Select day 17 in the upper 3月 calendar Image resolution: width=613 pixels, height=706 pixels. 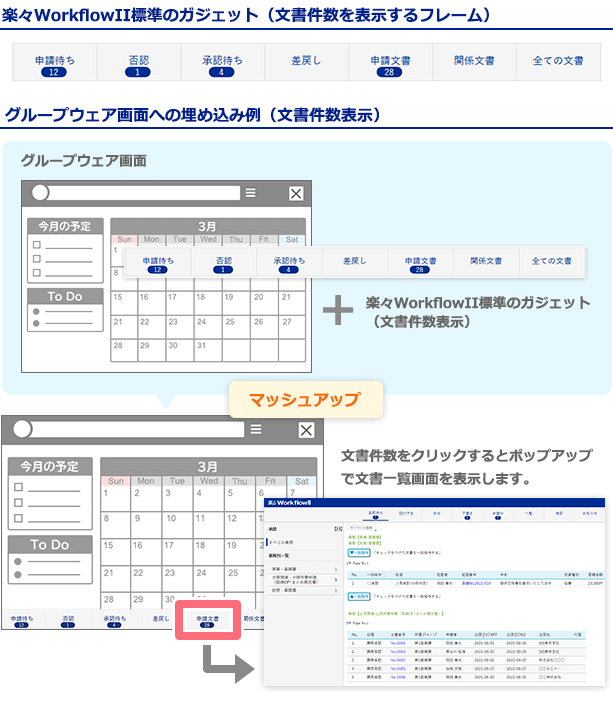(180, 303)
